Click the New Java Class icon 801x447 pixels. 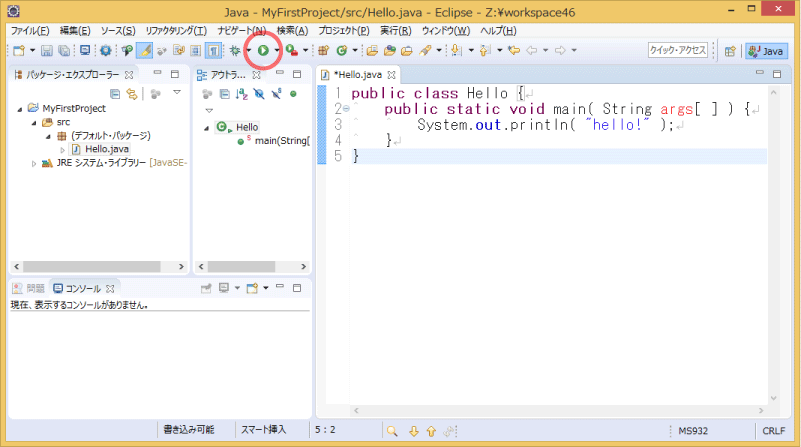[342, 50]
